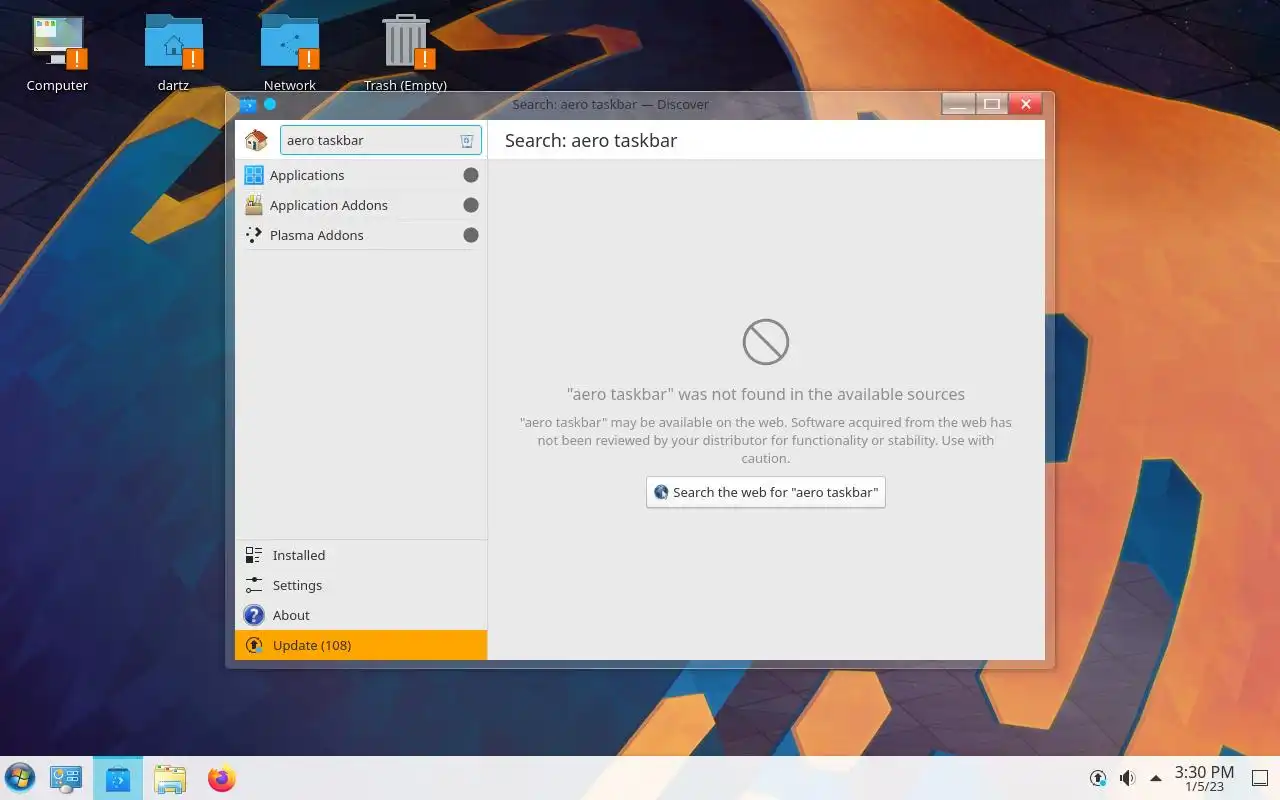Open the About page

pyautogui.click(x=361, y=615)
